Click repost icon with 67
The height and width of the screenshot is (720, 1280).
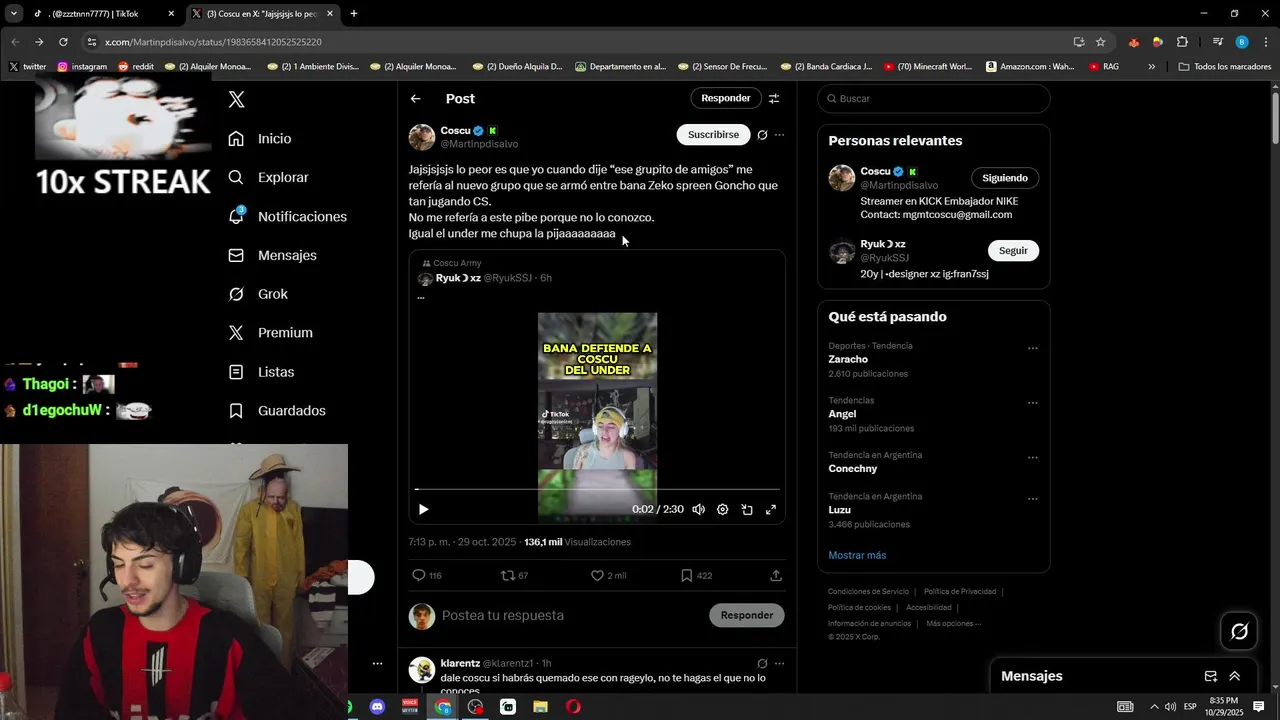[508, 576]
